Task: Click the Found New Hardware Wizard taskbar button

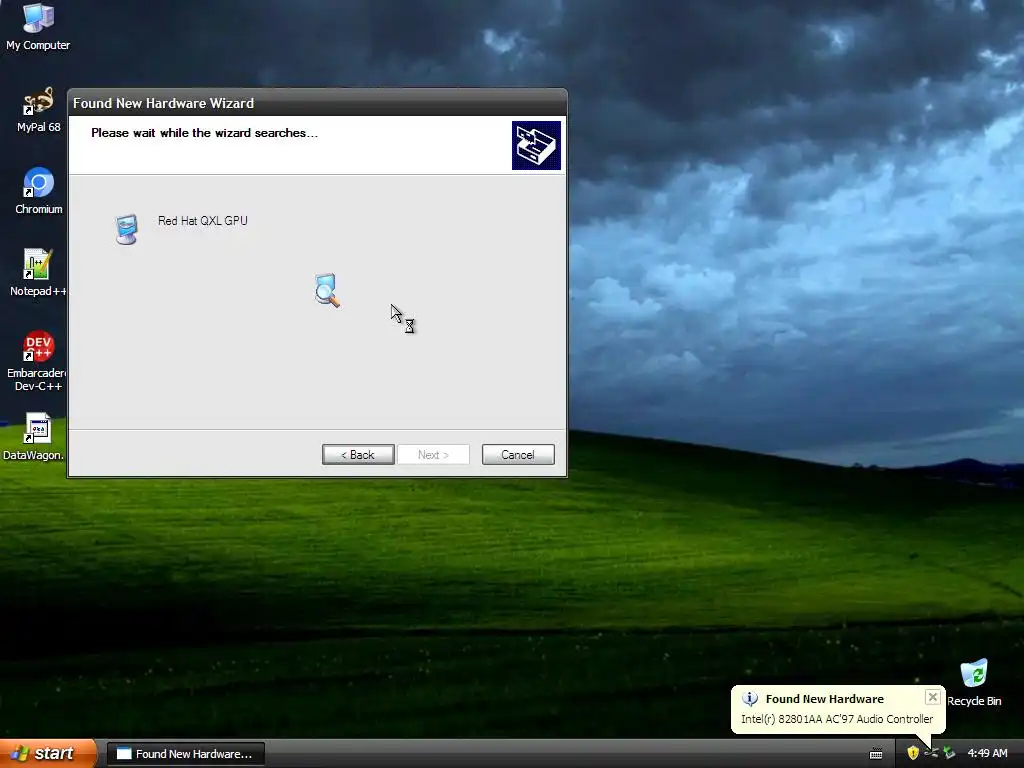Action: click(x=185, y=754)
